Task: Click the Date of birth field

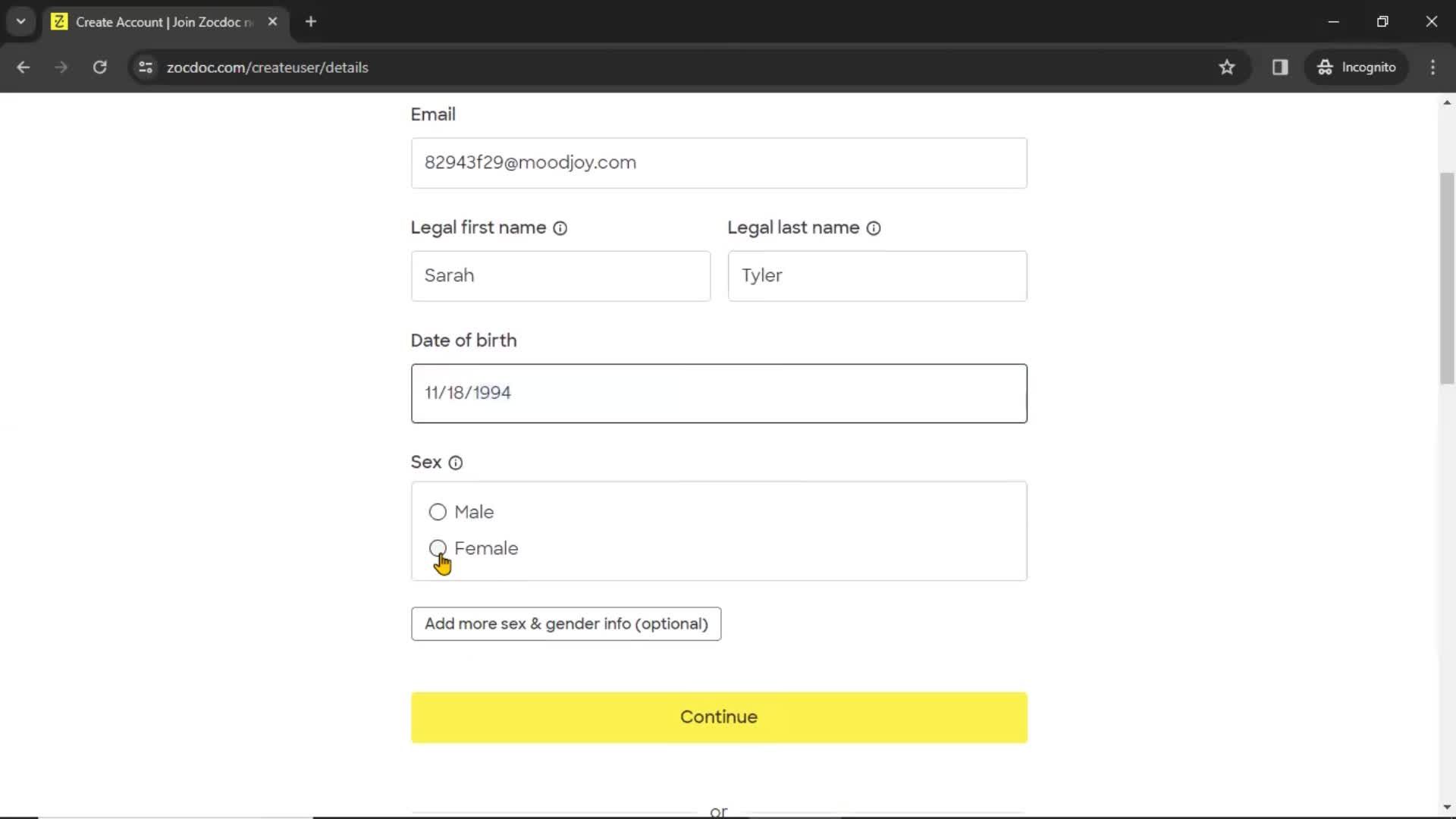Action: 719,394
